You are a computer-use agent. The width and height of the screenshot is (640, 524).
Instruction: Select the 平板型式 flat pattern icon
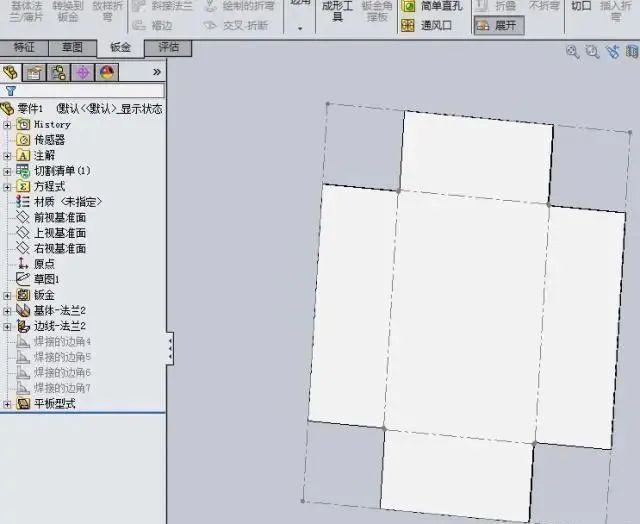pyautogui.click(x=23, y=404)
